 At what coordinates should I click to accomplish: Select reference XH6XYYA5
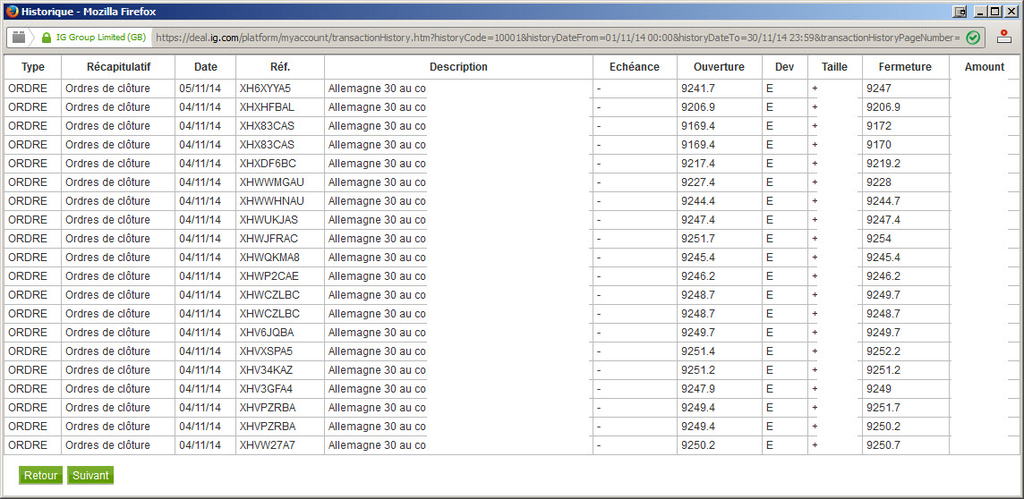pos(265,88)
